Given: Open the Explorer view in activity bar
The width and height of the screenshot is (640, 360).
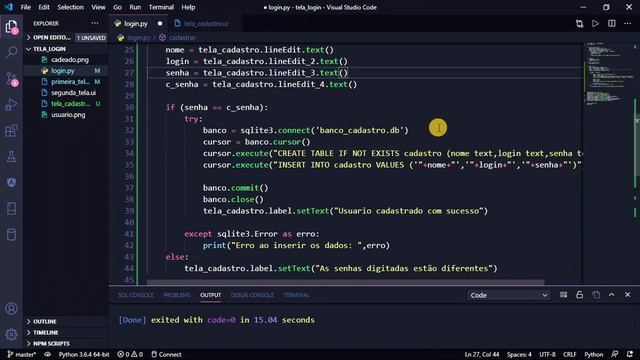Looking at the screenshot, I should (x=11, y=27).
